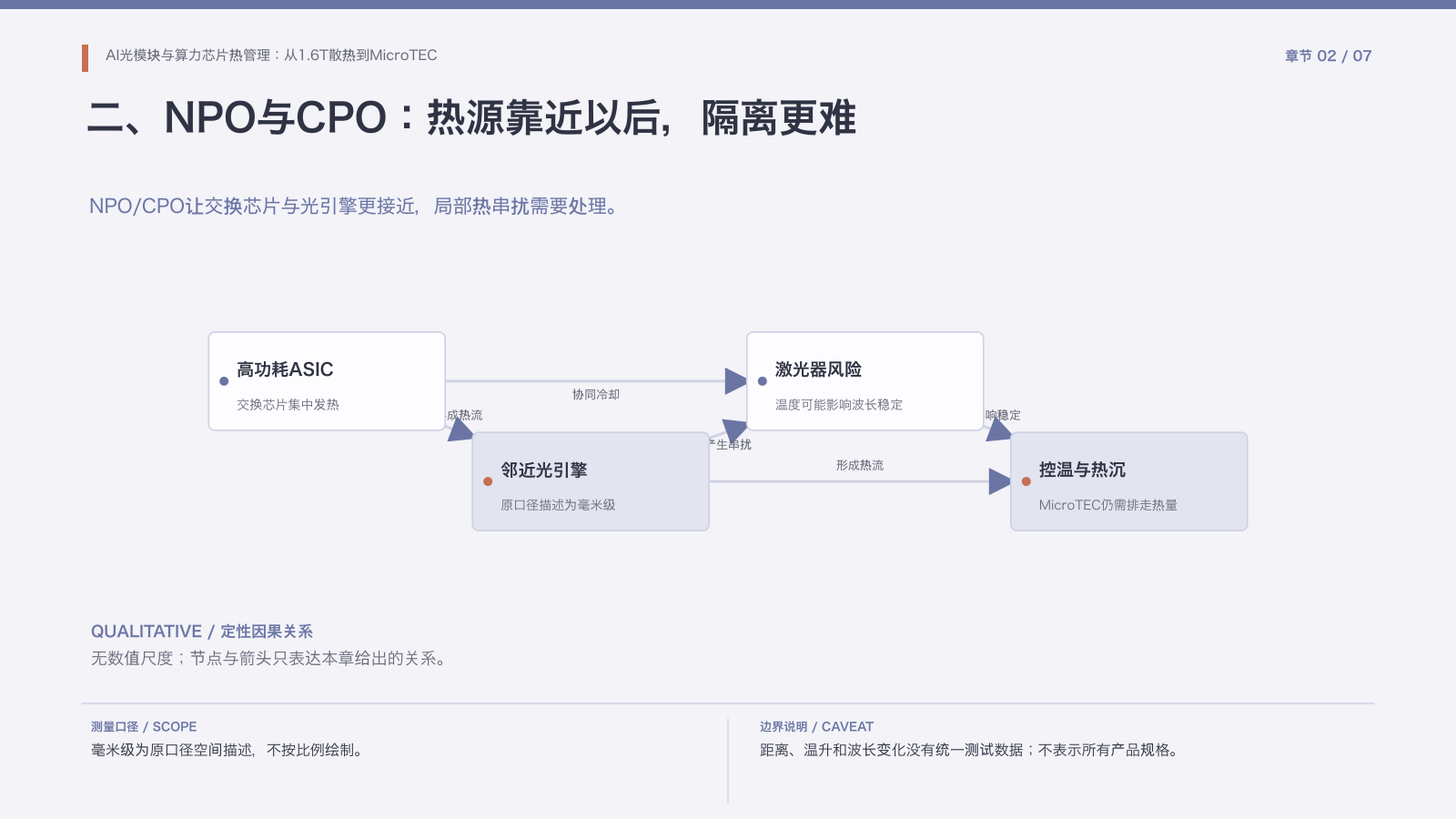The height and width of the screenshot is (819, 1456).
Task: Click the "MicroTEC仍需排走热量" description
Action: (1108, 505)
